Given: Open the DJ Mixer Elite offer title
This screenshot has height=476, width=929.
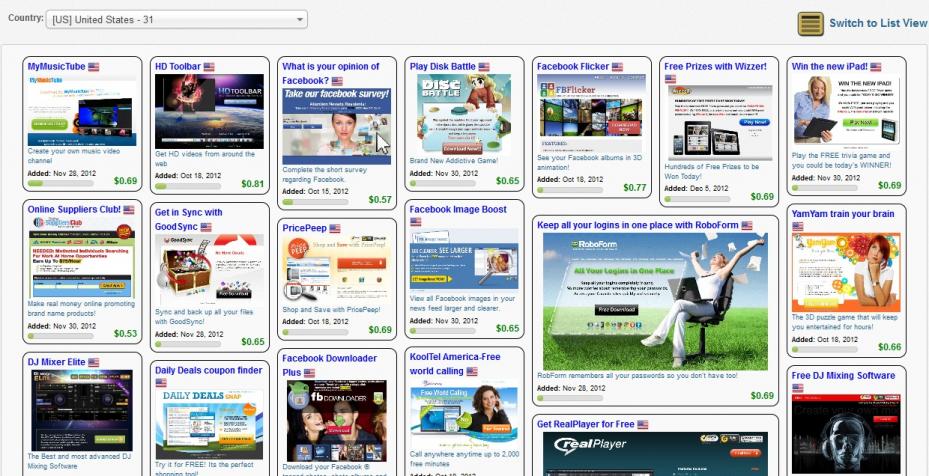Looking at the screenshot, I should coord(56,362).
